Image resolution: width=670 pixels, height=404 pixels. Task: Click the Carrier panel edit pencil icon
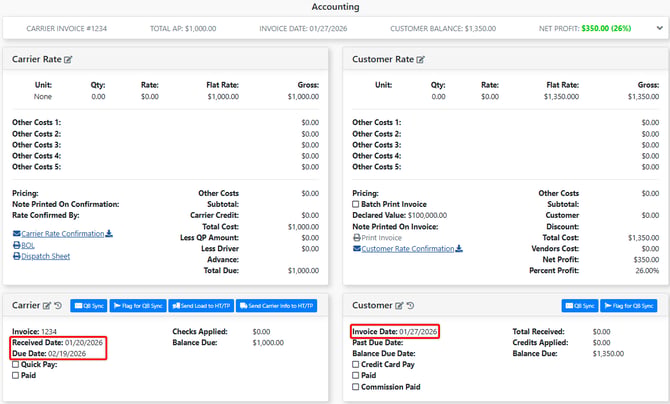point(47,306)
